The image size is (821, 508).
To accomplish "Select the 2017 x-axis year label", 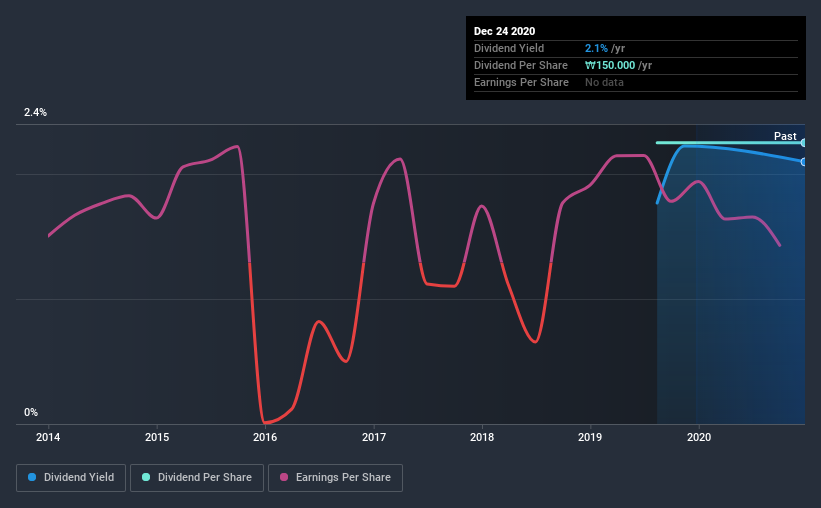I will [374, 437].
